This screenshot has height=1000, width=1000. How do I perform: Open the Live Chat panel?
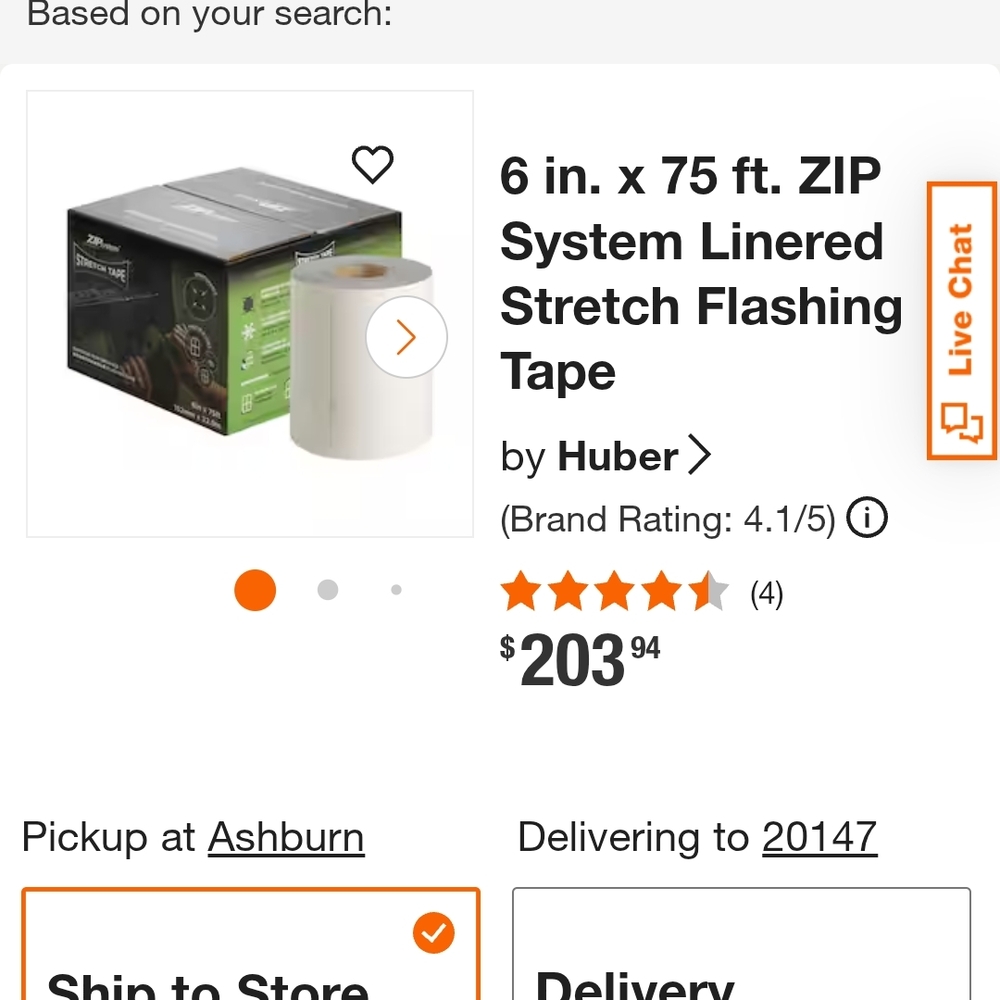(962, 320)
